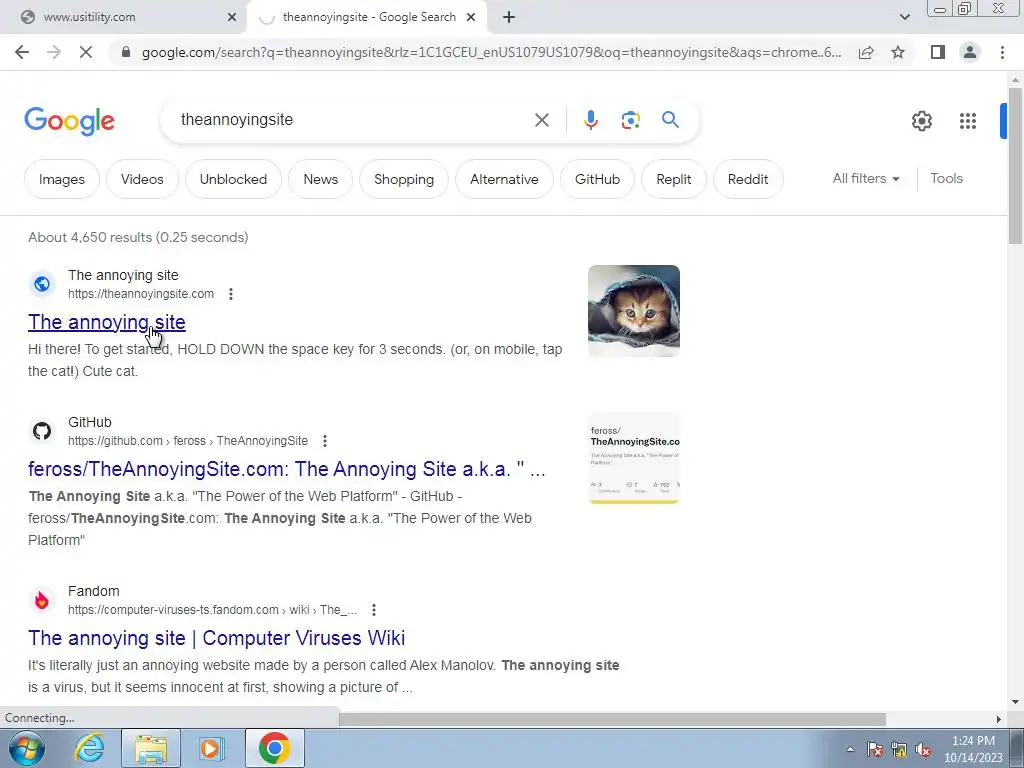Select the News filter chip
The image size is (1024, 768).
point(321,179)
